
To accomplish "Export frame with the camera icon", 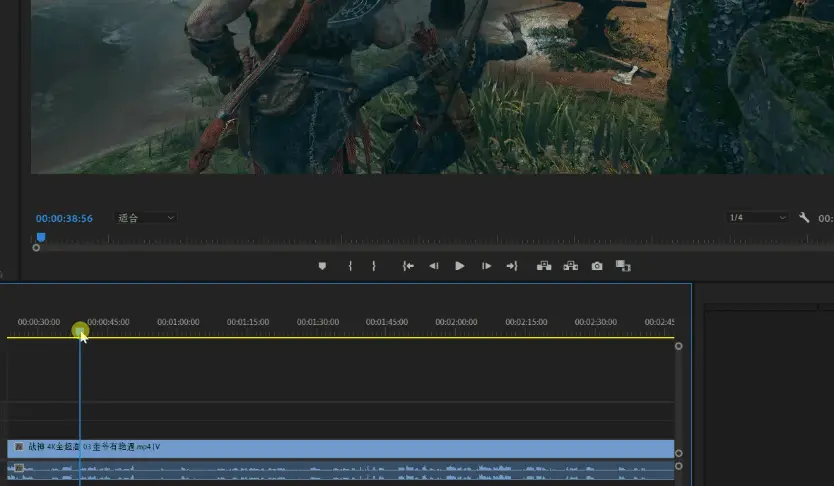I will (x=597, y=266).
